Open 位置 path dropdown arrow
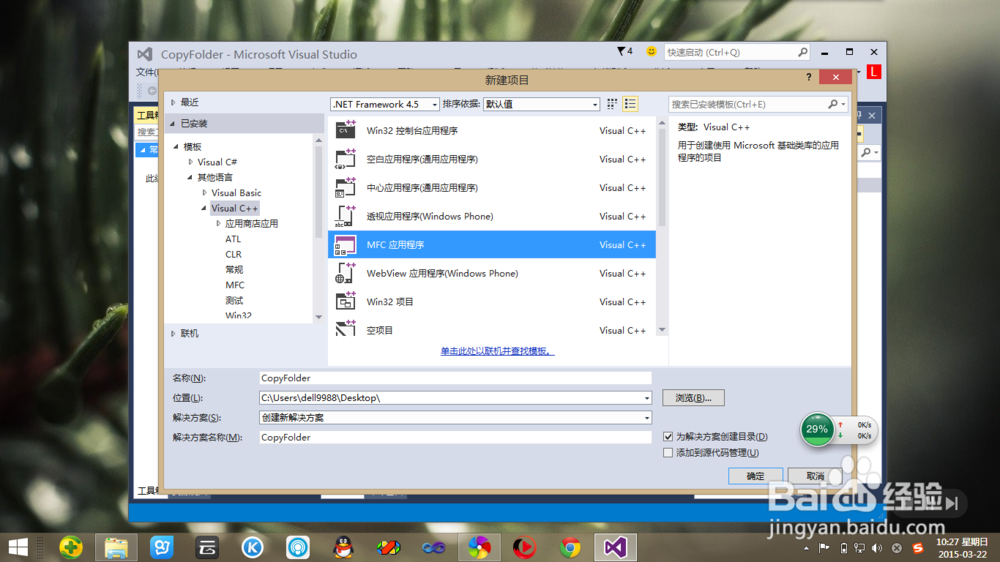The image size is (1000, 562). point(646,398)
